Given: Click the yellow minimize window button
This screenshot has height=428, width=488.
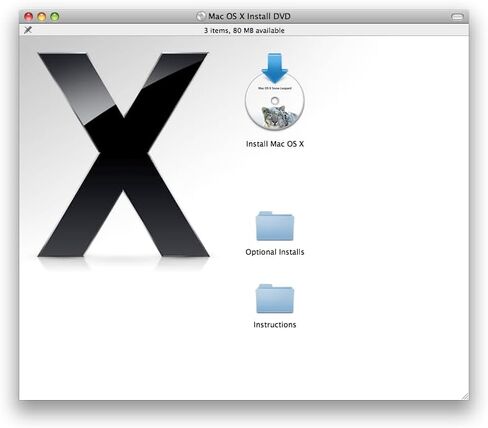Looking at the screenshot, I should 42,16.
